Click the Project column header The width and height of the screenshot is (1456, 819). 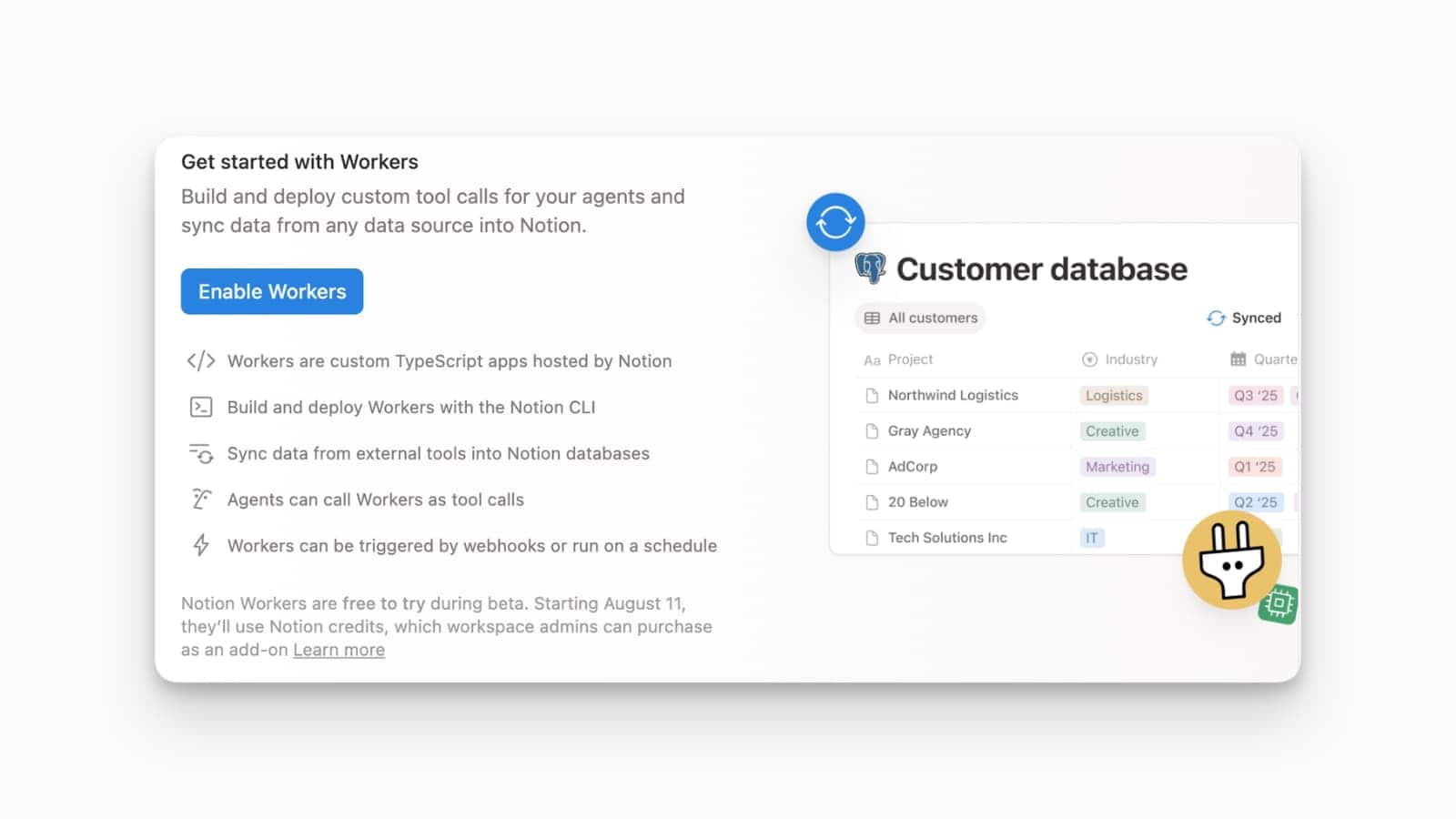click(x=898, y=359)
